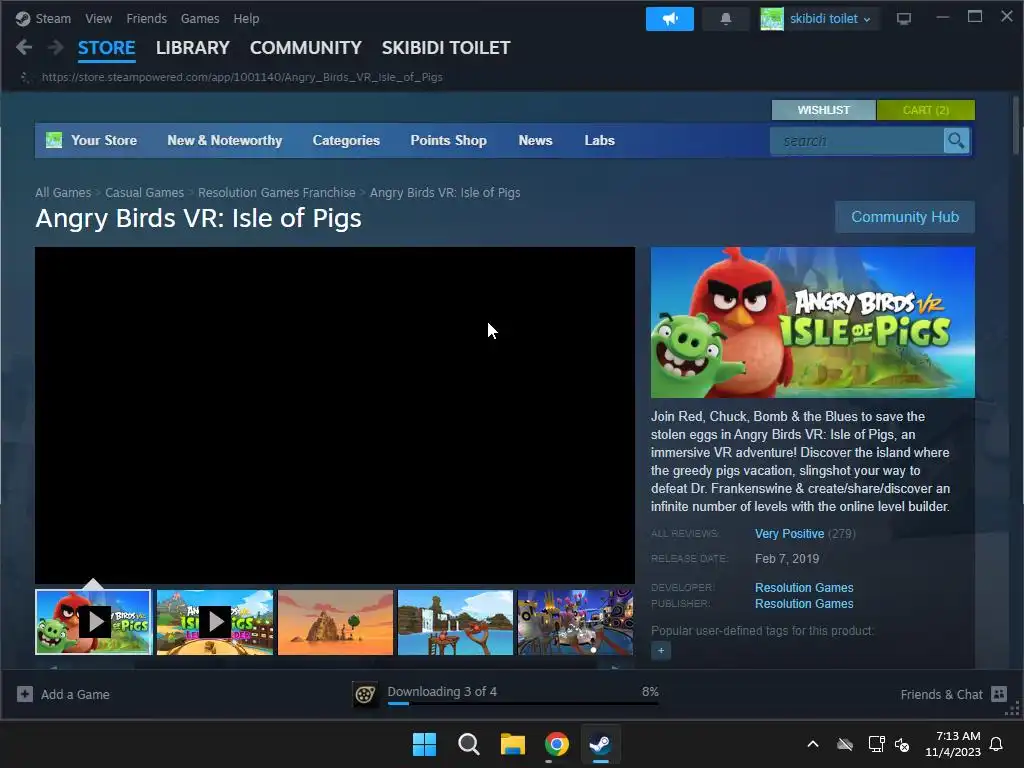
Task: Select the STORE tab
Action: pos(106,48)
